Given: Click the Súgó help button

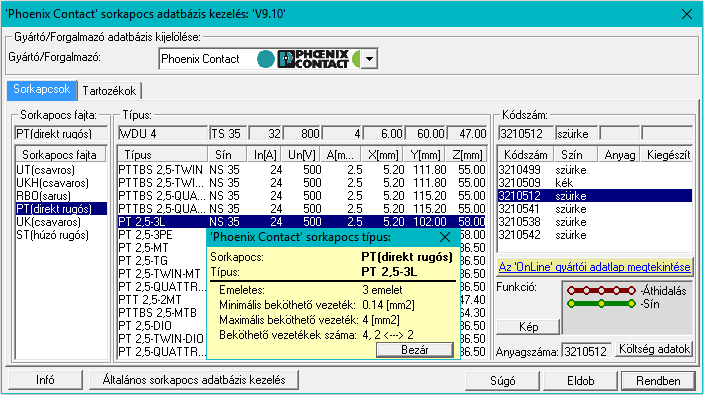Looking at the screenshot, I should tap(503, 381).
